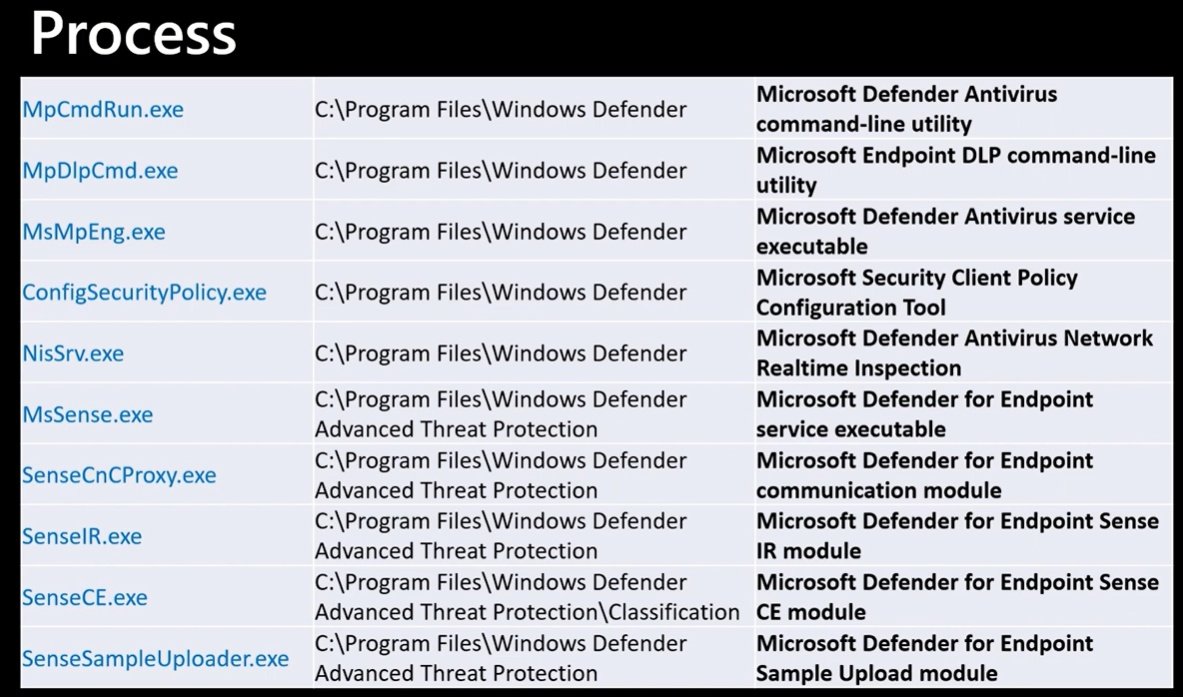Open the MpDlpCmd.exe link
The height and width of the screenshot is (697, 1183).
pyautogui.click(x=100, y=170)
